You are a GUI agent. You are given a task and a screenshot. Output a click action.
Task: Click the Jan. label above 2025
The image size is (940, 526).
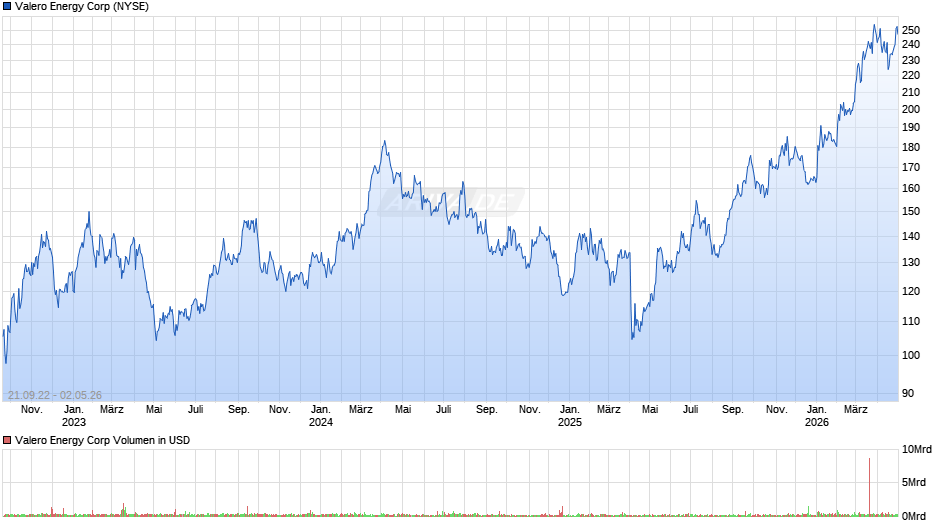(570, 410)
